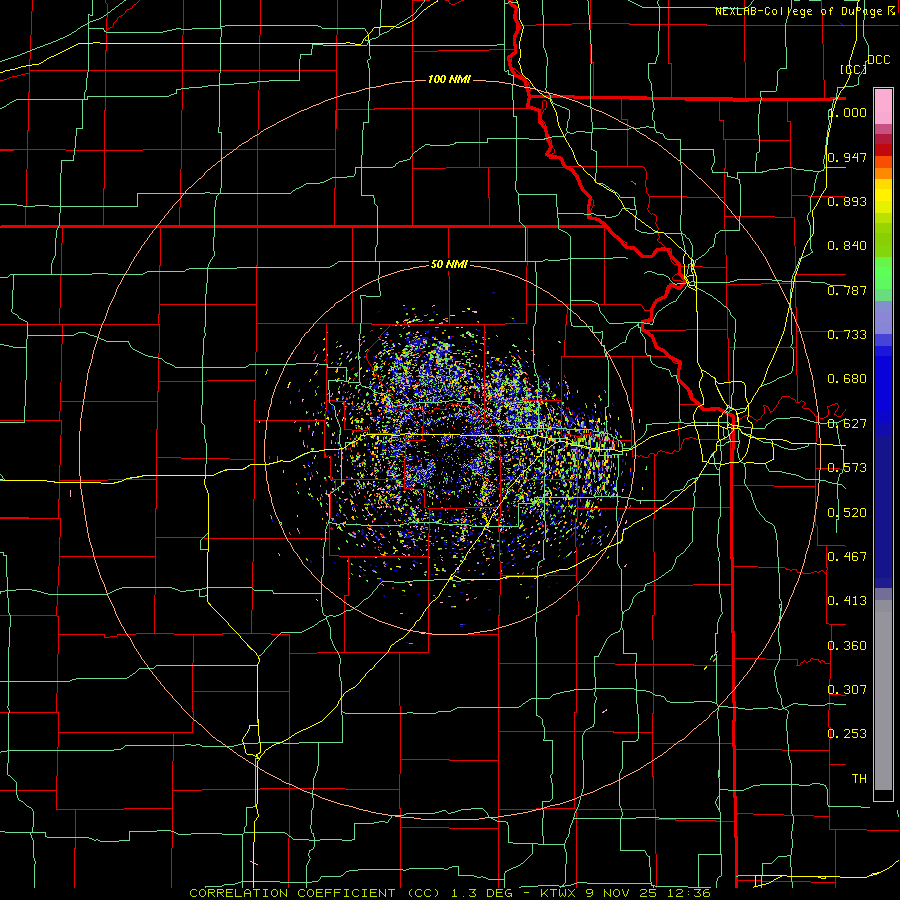Click the 0.253 color scale value

[x=847, y=734]
